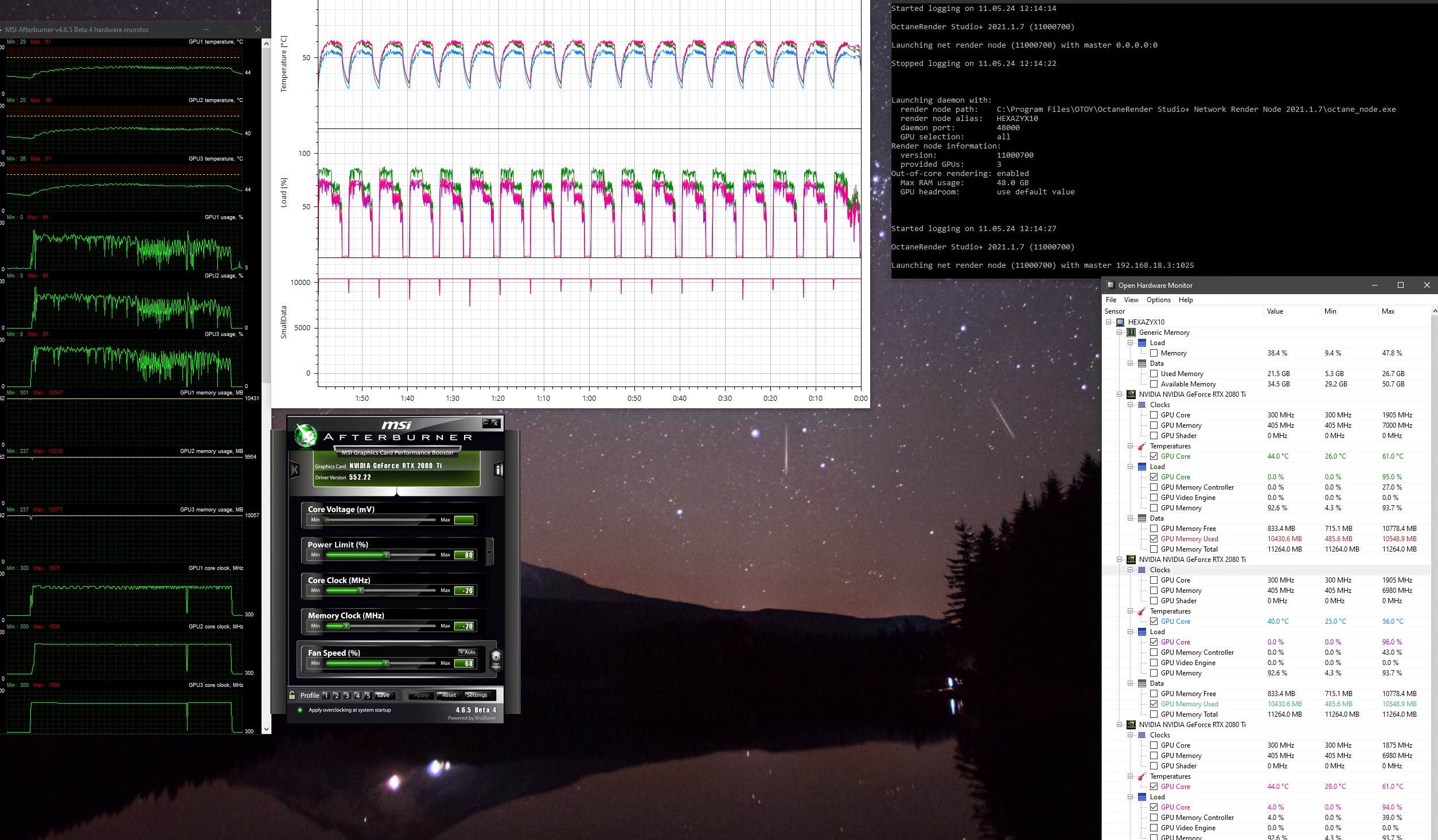Screen dimensions: 1438x840
Task: Click the Reset button in Afterburner
Action: pos(449,695)
